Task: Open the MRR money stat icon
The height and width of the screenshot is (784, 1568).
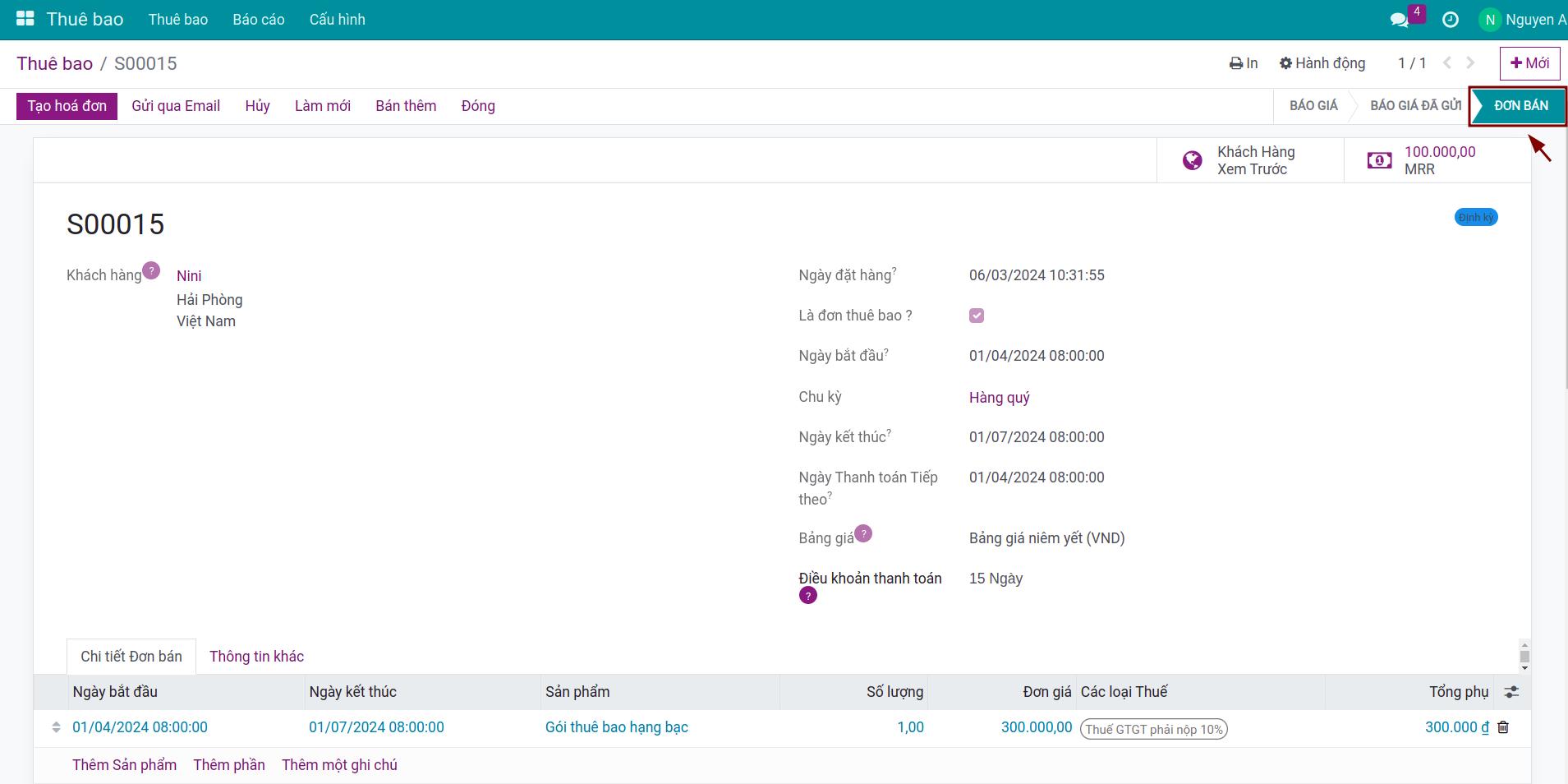Action: pos(1379,160)
